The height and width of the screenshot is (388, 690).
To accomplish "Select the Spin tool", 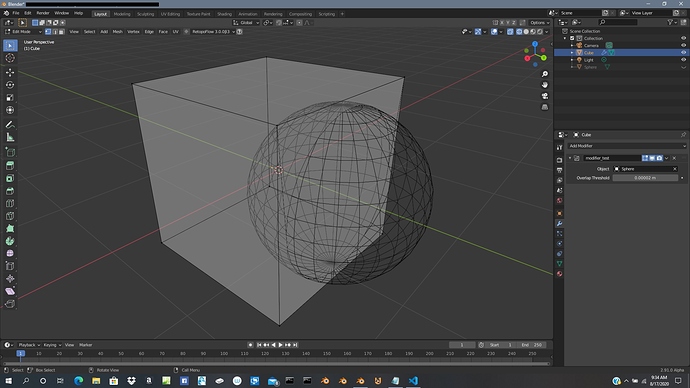I will (x=10, y=241).
